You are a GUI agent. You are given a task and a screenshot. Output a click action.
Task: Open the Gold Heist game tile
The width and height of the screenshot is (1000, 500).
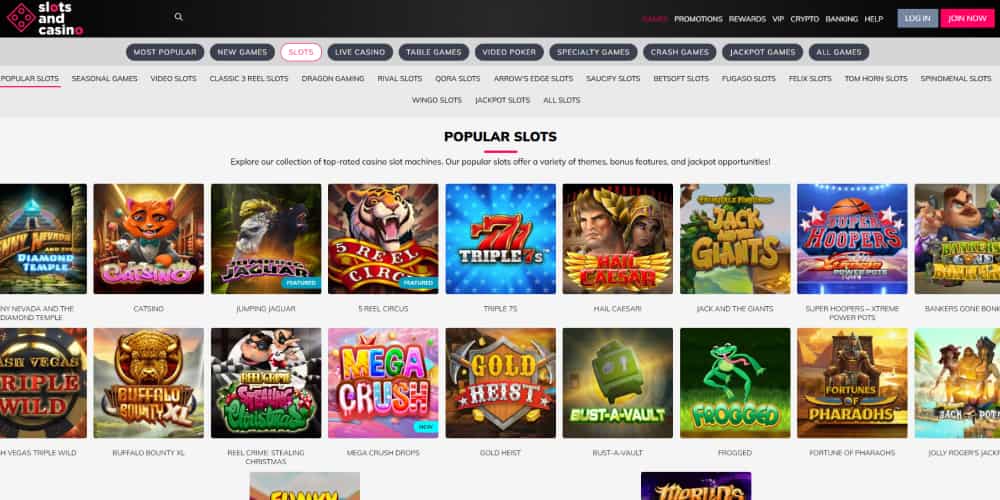click(x=501, y=383)
